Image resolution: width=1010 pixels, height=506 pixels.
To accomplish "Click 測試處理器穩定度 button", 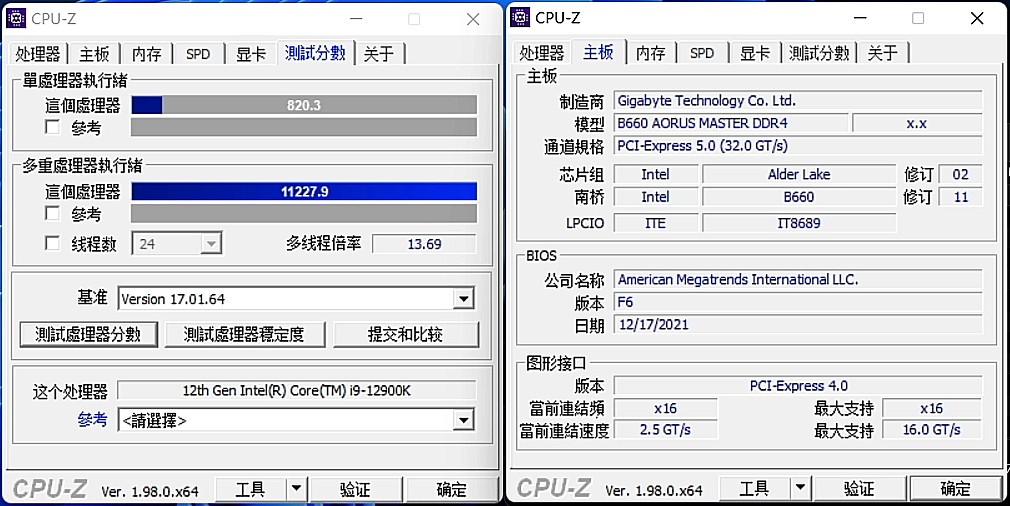I will [x=244, y=334].
